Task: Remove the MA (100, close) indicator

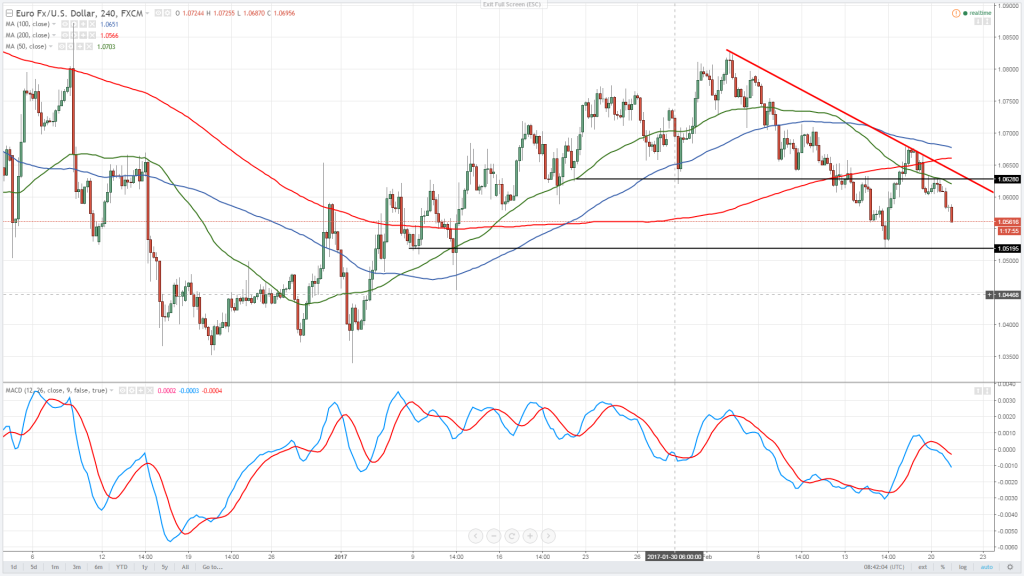Action: coord(92,24)
